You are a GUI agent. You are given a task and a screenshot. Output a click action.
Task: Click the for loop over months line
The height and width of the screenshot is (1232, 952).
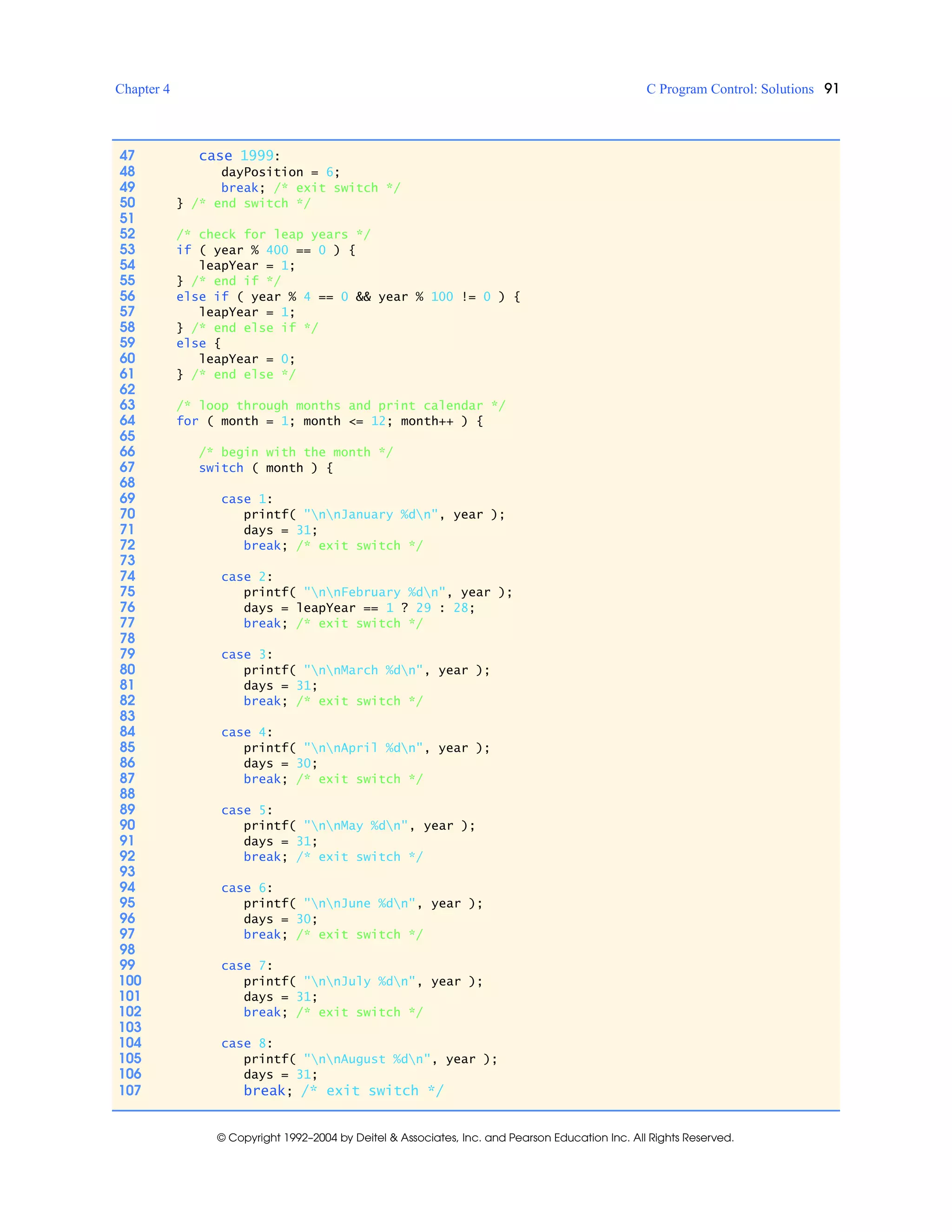tap(330, 421)
